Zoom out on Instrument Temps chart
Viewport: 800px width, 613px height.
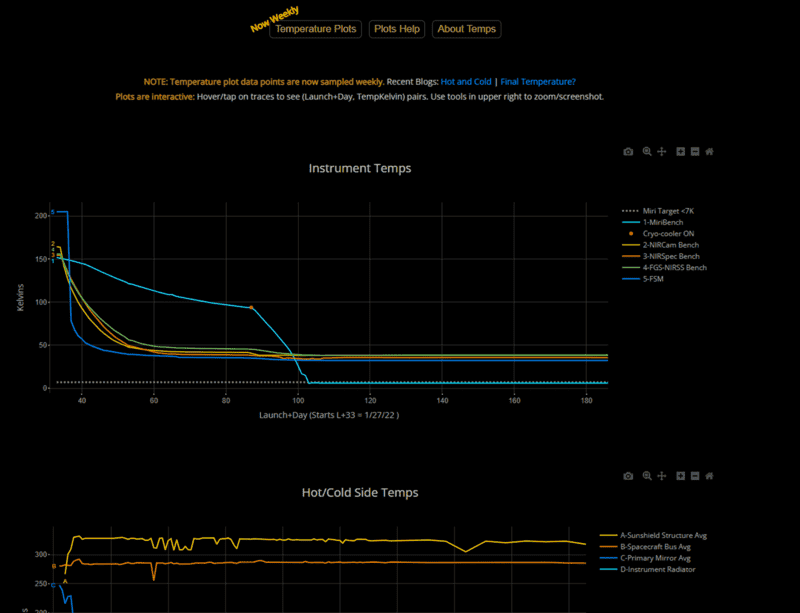[x=694, y=152]
